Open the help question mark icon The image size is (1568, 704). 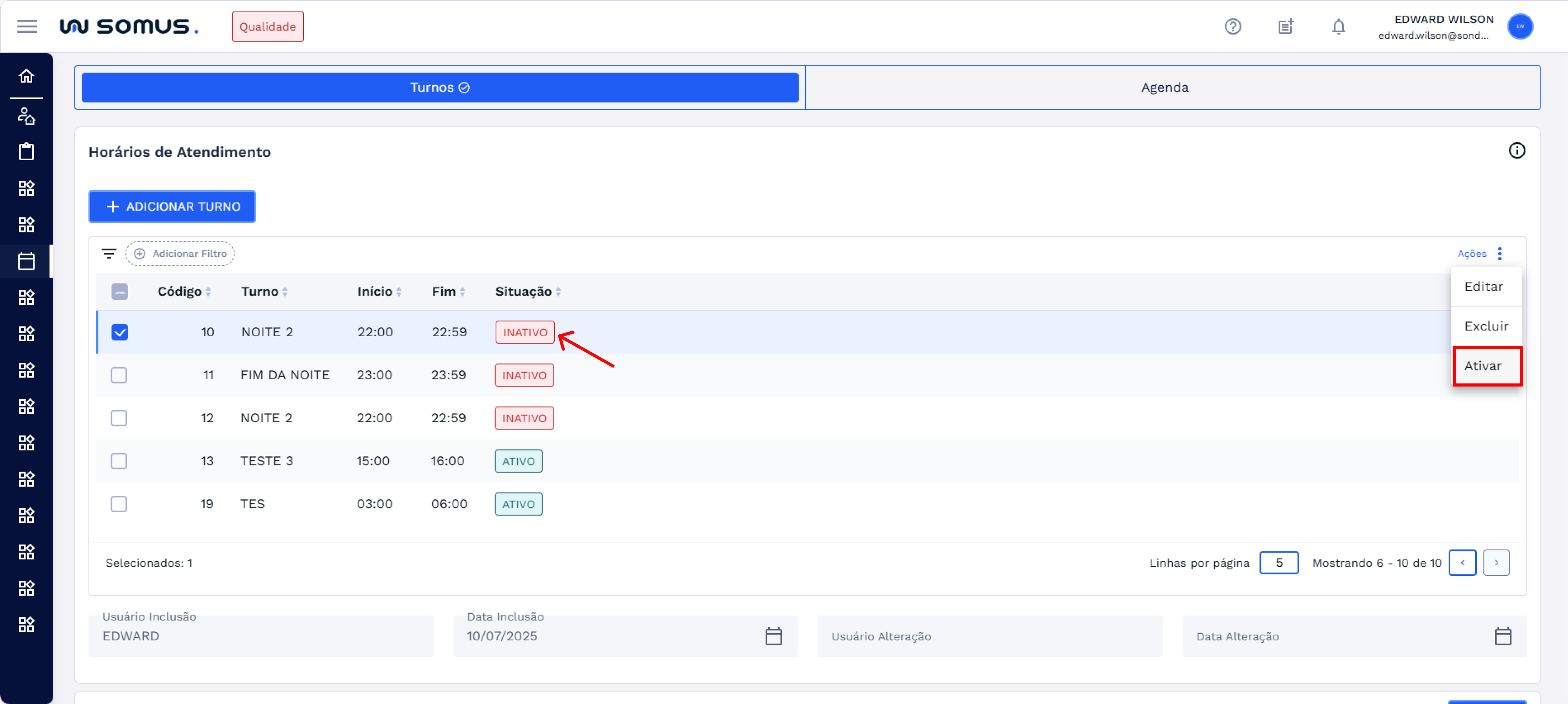point(1233,26)
